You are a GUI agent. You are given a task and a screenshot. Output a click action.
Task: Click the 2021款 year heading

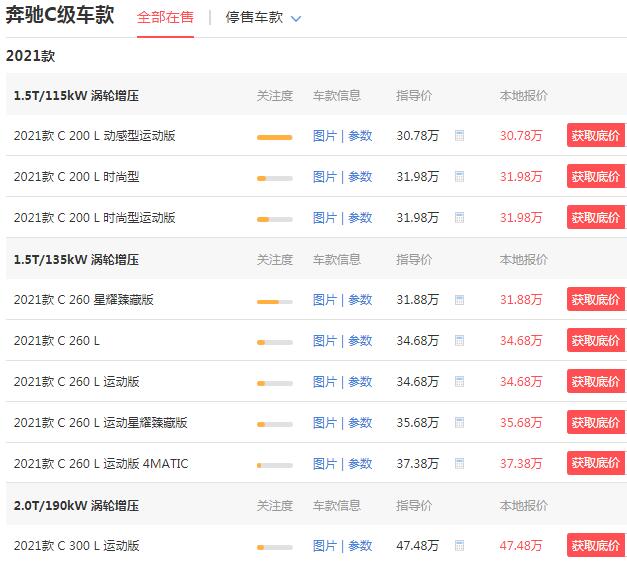(x=30, y=56)
